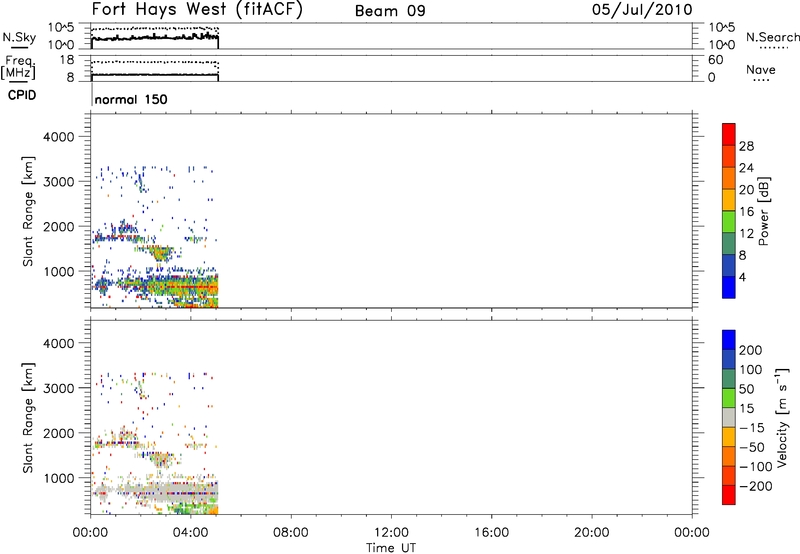The image size is (800, 554).
Task: Click the 'Time UT' axis title
Action: point(391,548)
